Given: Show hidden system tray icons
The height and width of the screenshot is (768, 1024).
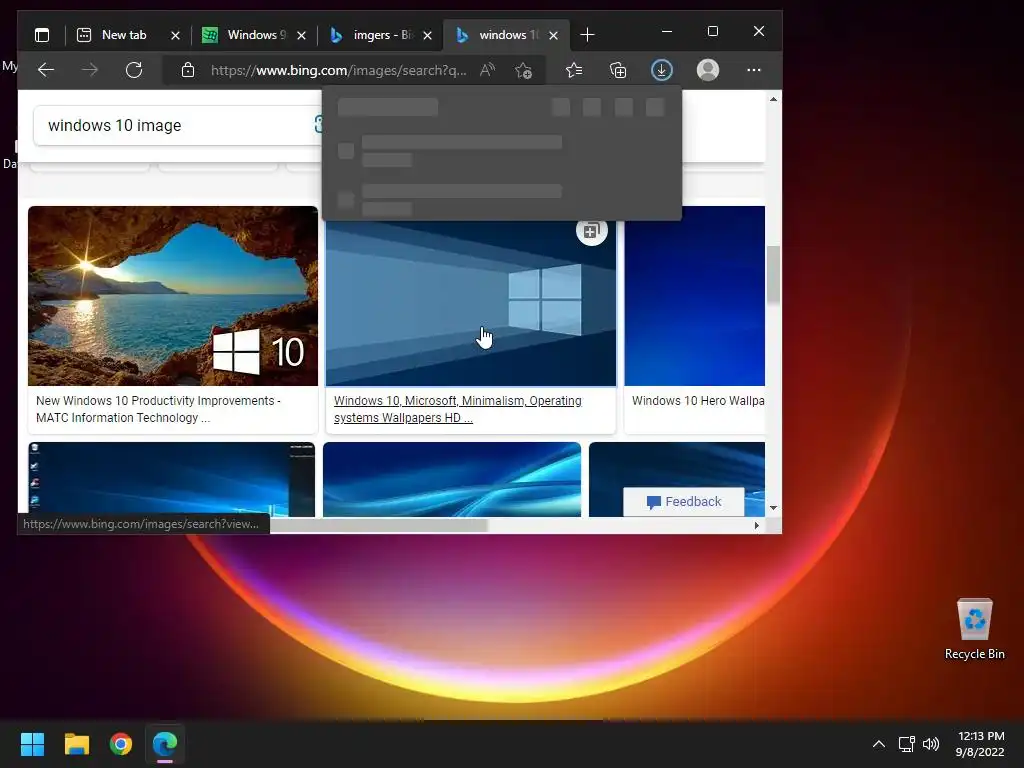Looking at the screenshot, I should point(879,744).
